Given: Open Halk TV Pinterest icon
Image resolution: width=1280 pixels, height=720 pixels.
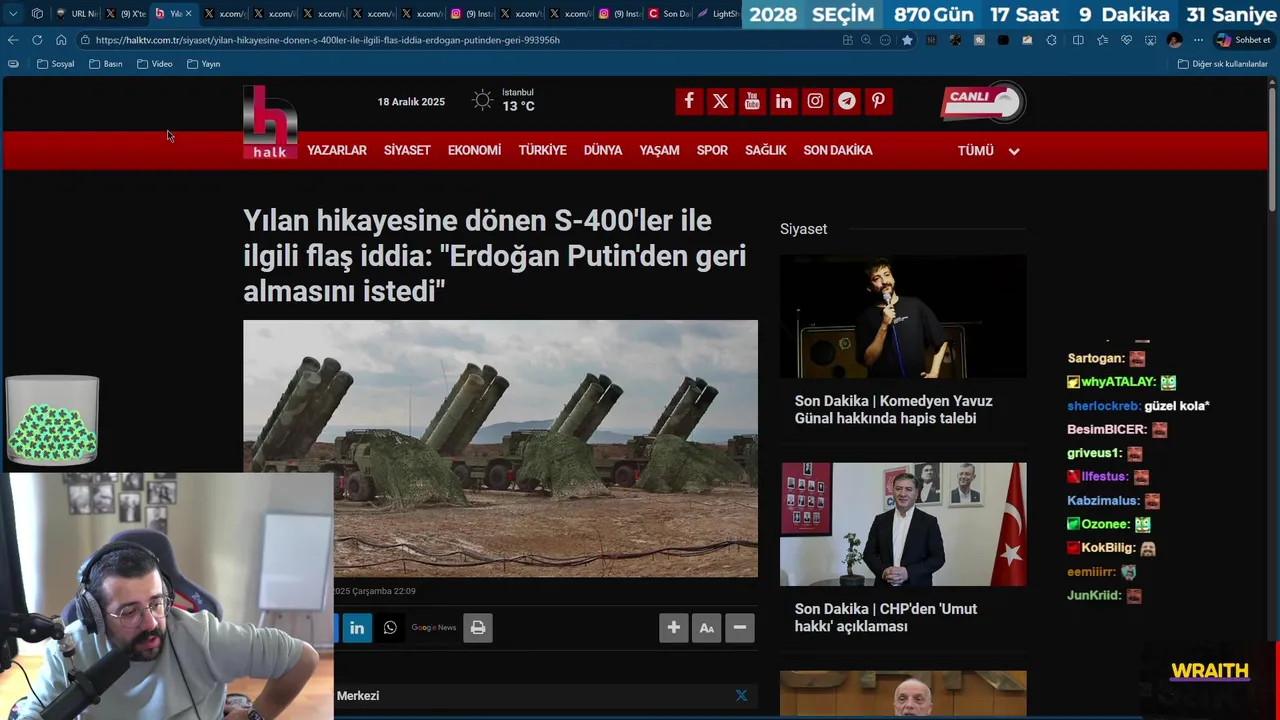Looking at the screenshot, I should coord(878,101).
